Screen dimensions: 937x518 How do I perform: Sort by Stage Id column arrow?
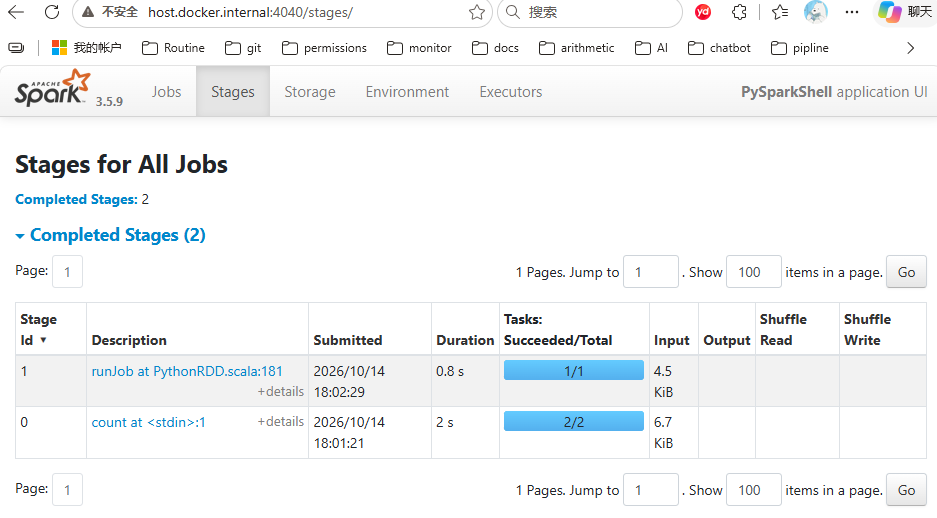click(43, 340)
